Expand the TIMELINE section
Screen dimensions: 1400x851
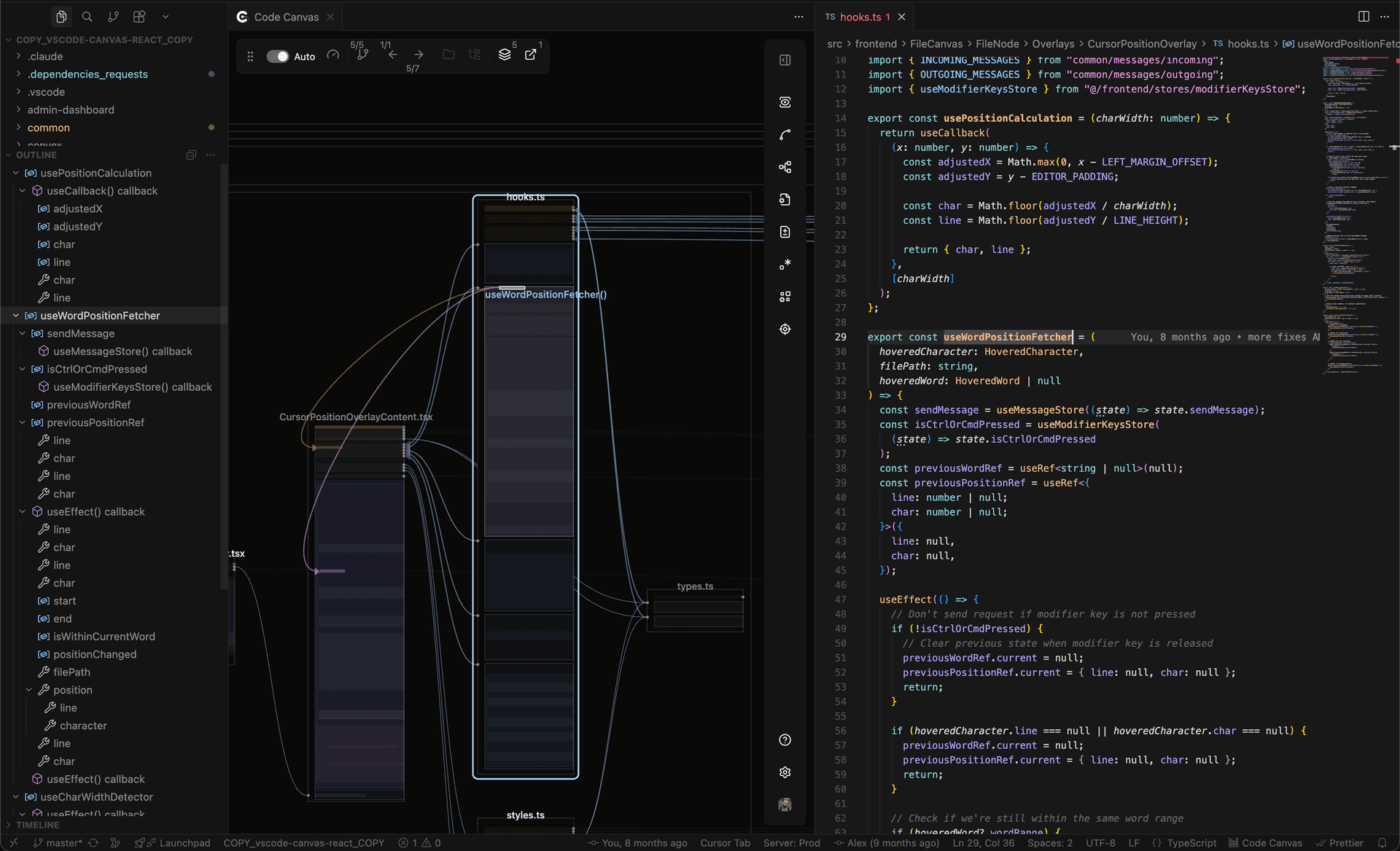point(37,825)
